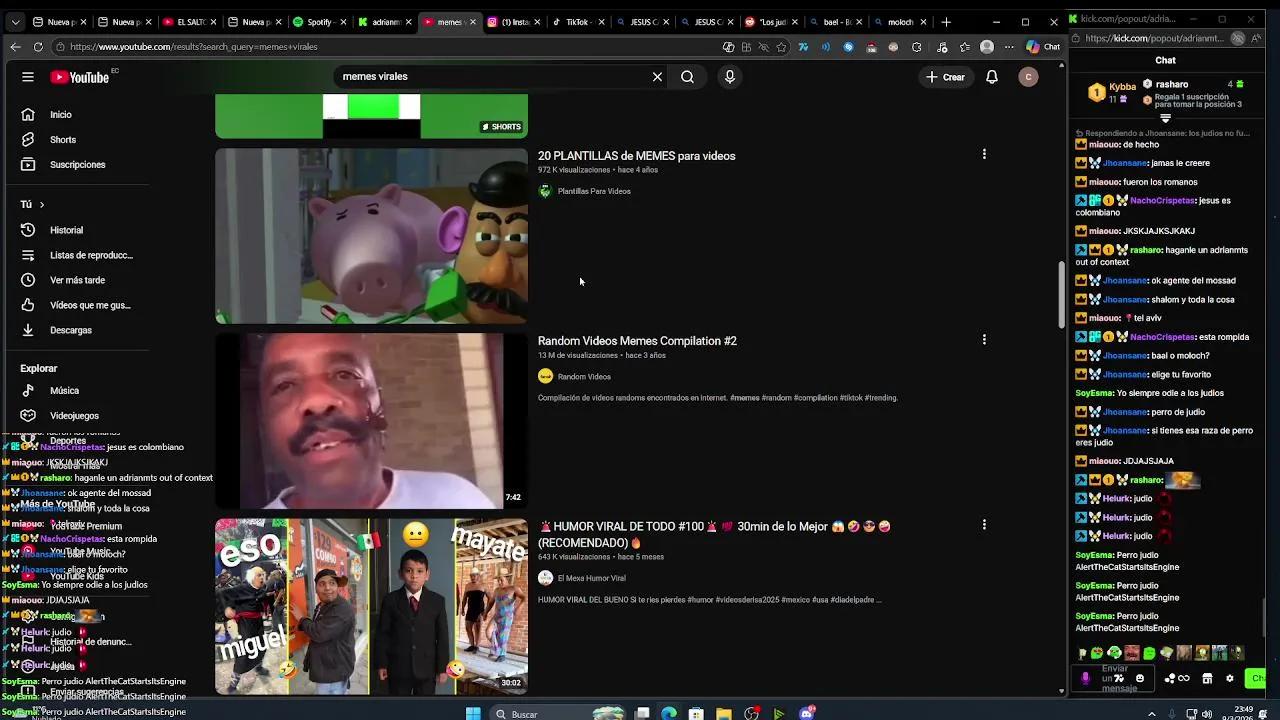1280x720 pixels.
Task: Click the green SHORTS thumbnail at top
Action: [371, 116]
